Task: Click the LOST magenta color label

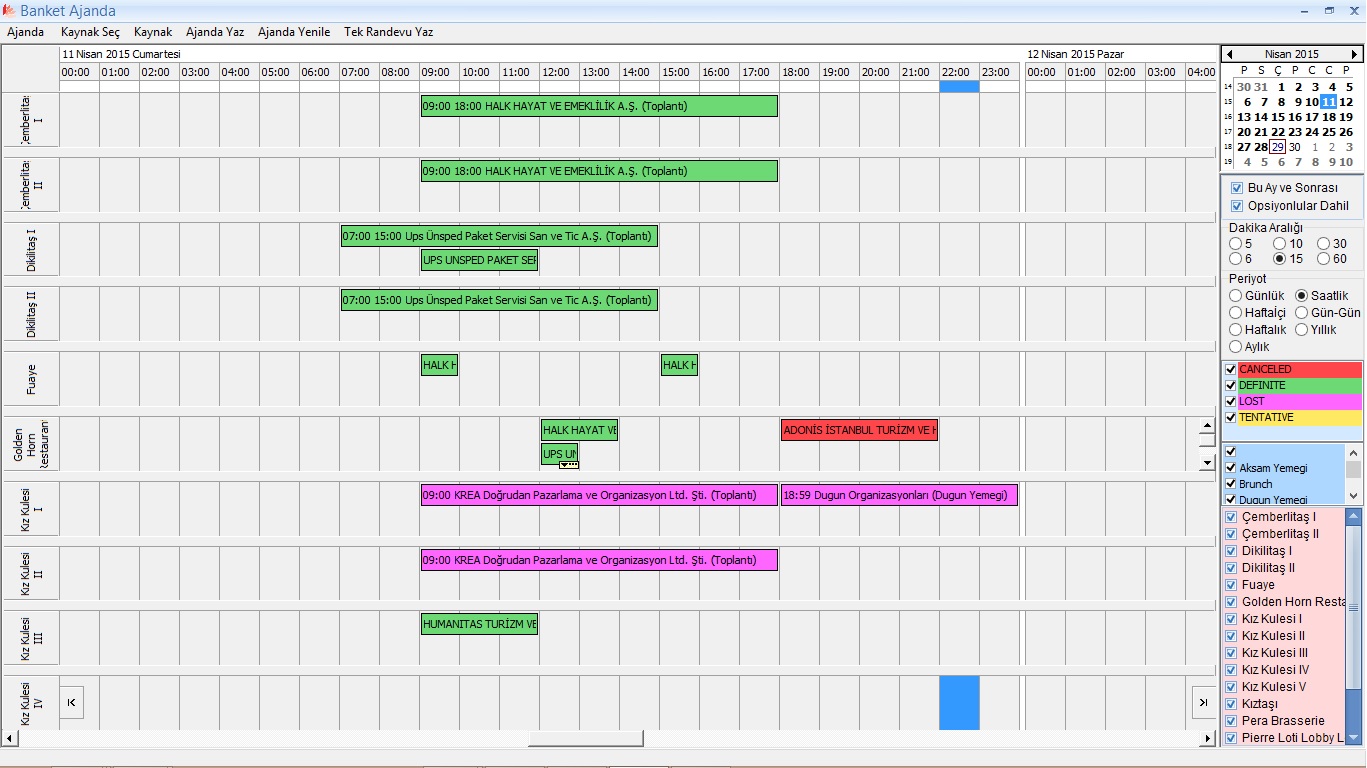Action: (x=1300, y=401)
